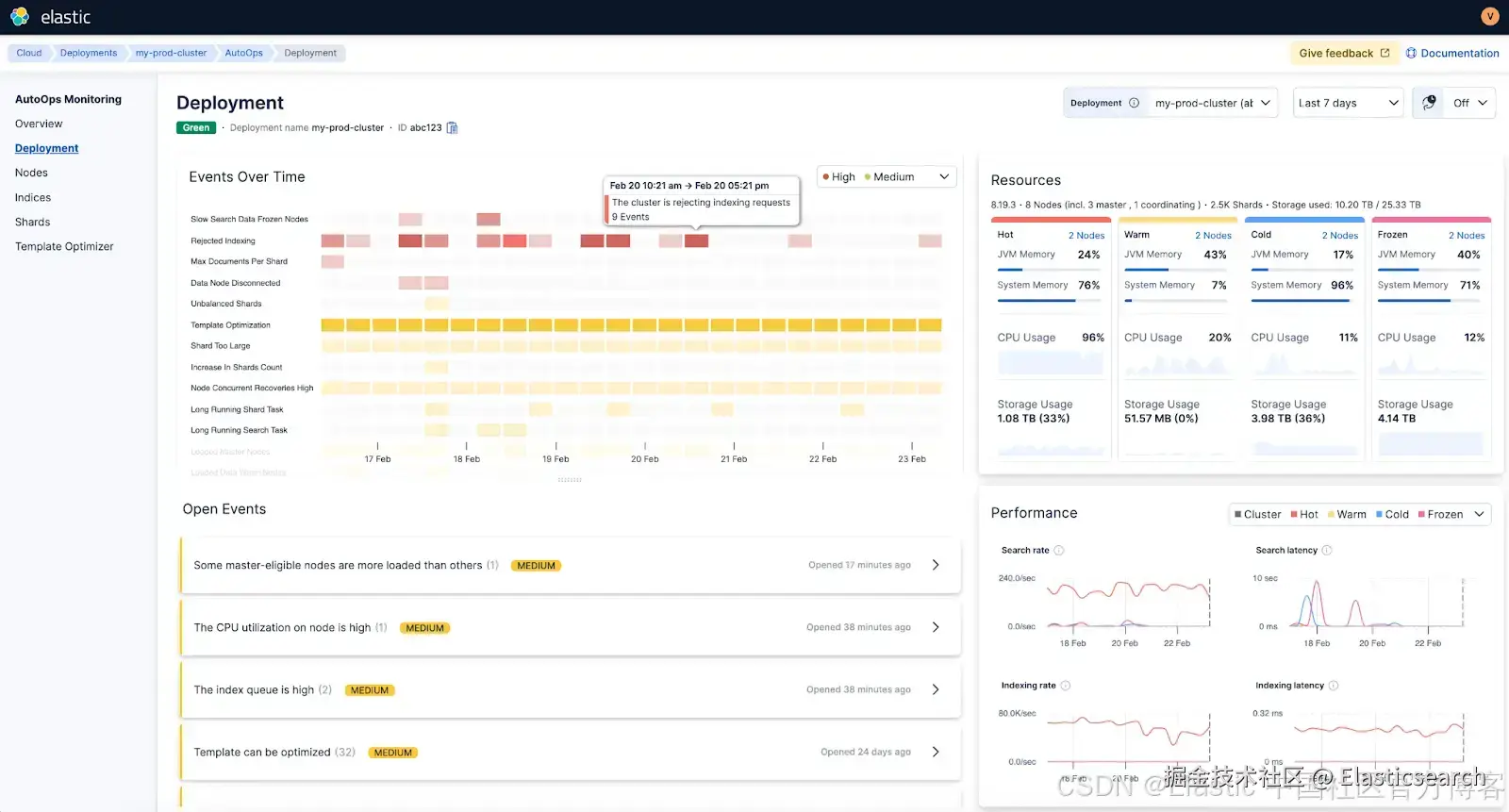The width and height of the screenshot is (1509, 812).
Task: Open Shards in the sidebar
Action: pyautogui.click(x=32, y=222)
